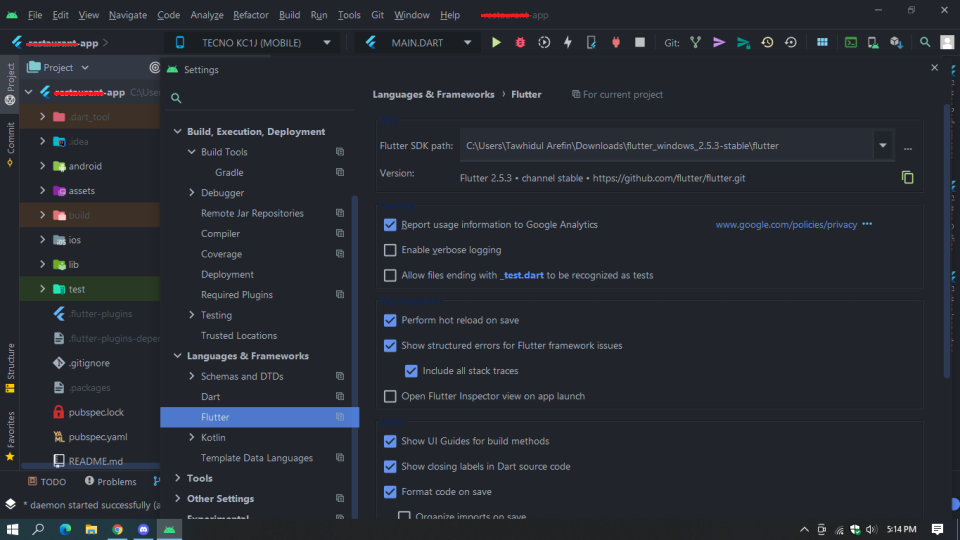
Task: Show Git history with the clock icon
Action: tap(767, 42)
